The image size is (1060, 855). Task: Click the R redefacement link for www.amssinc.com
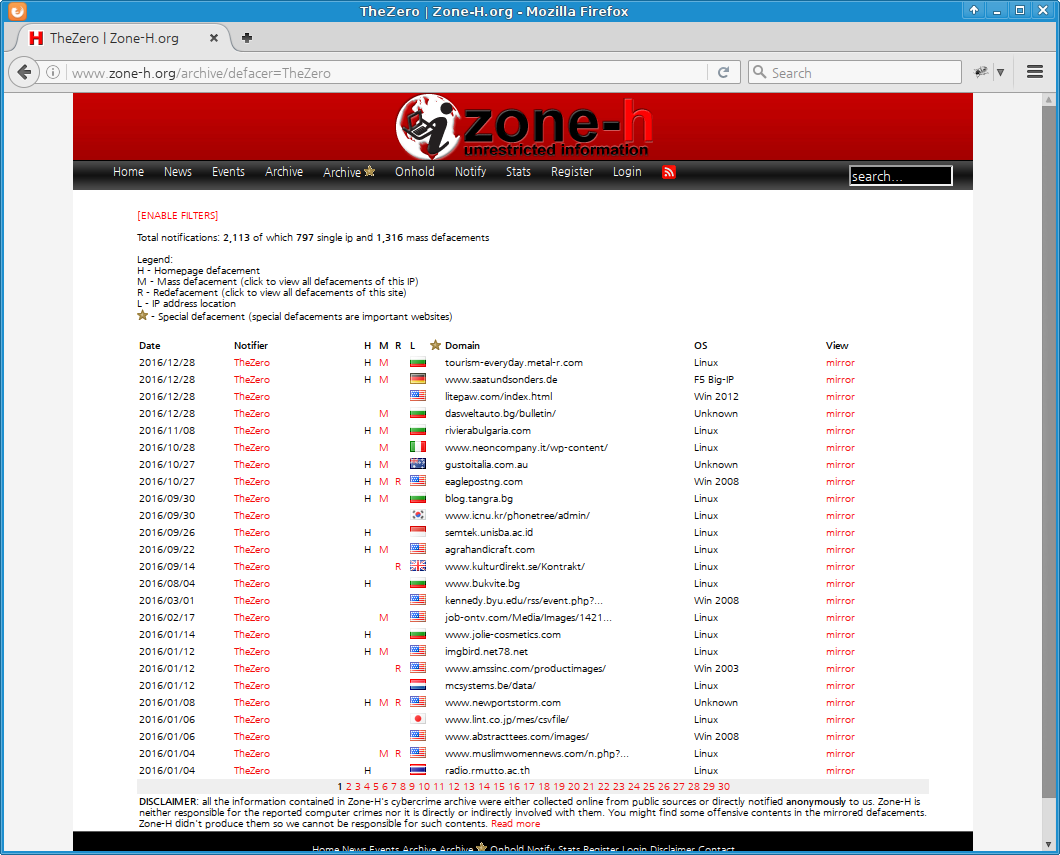(398, 668)
